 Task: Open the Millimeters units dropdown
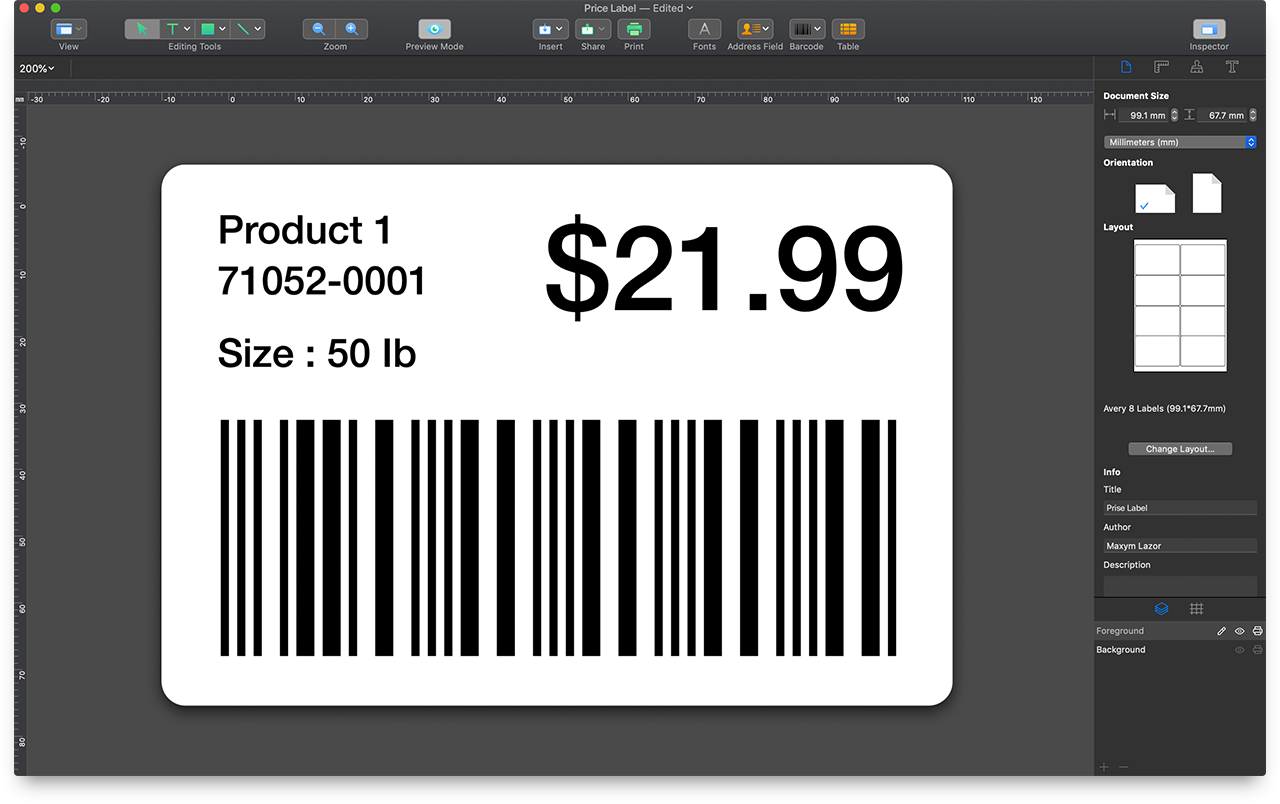(1180, 141)
